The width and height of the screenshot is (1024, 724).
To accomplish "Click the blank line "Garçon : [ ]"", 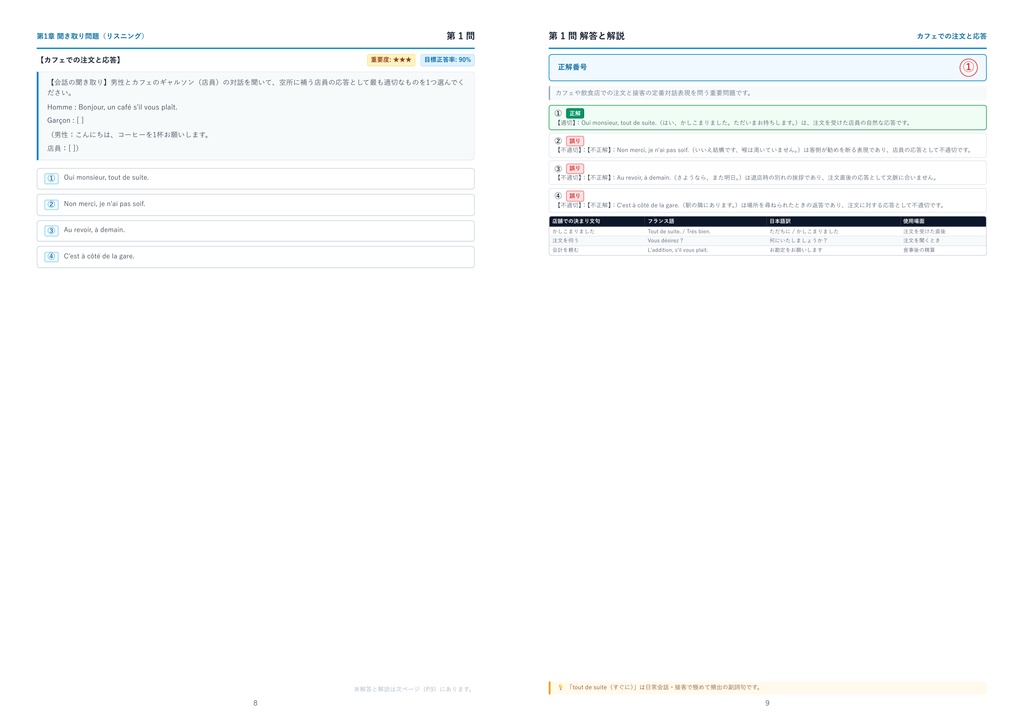I will pos(65,121).
